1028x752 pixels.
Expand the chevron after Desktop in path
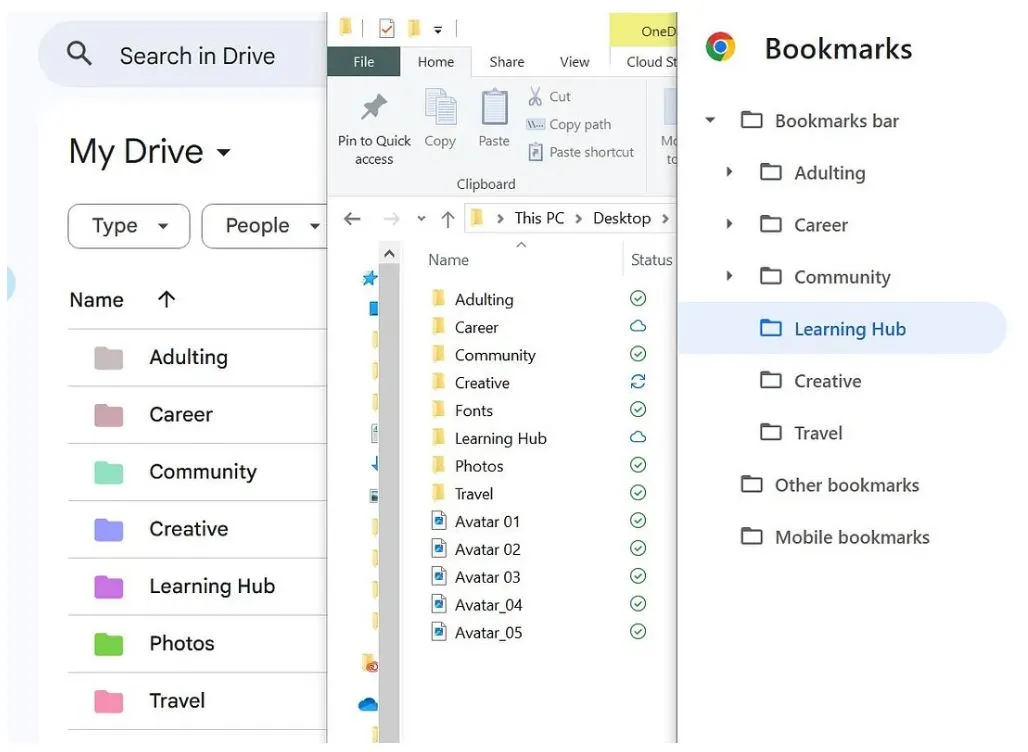665,218
